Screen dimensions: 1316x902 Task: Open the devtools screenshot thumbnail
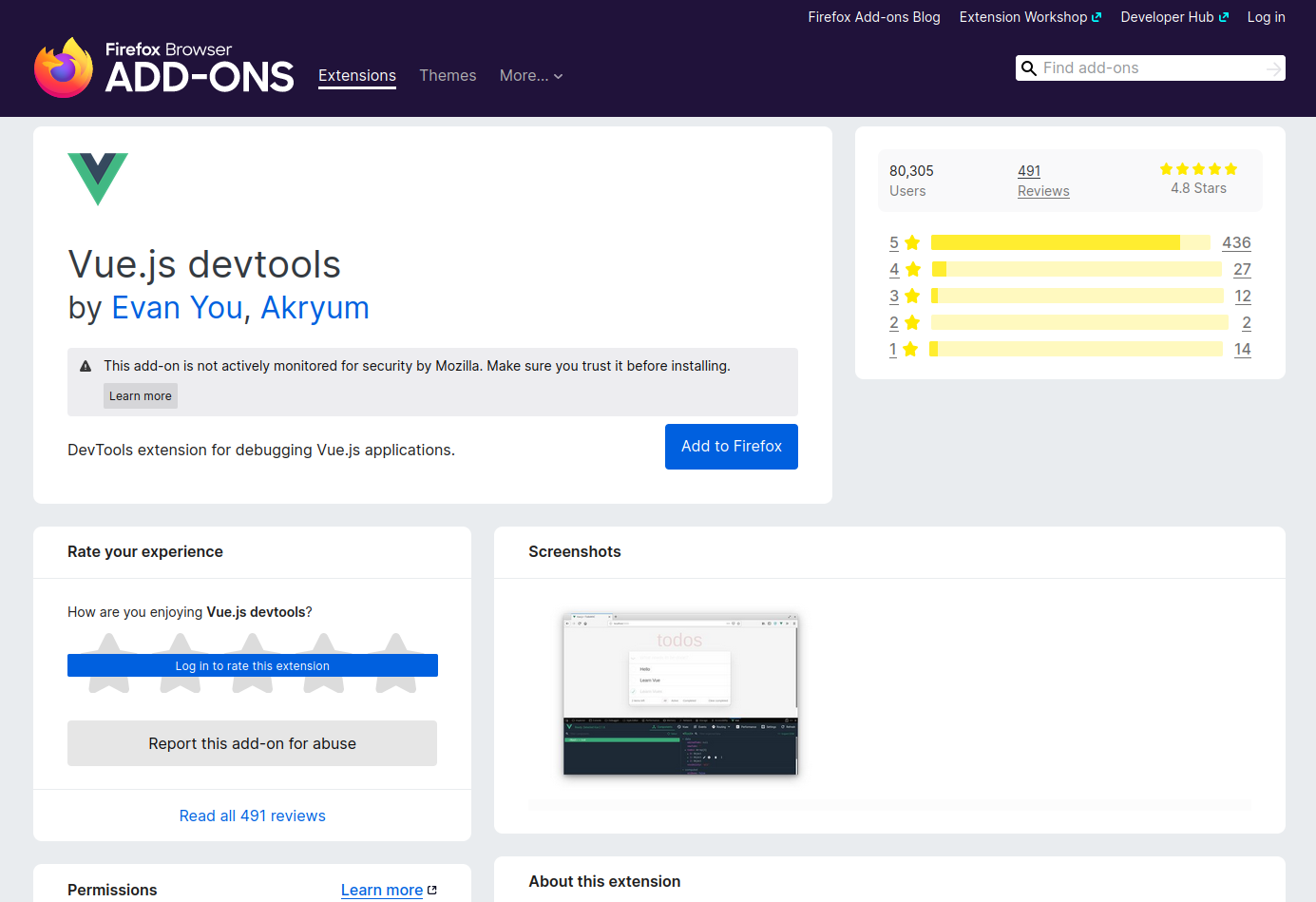tap(680, 695)
